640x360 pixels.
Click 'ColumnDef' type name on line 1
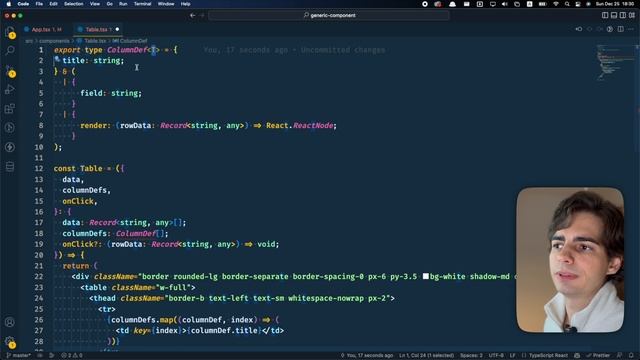(x=127, y=50)
